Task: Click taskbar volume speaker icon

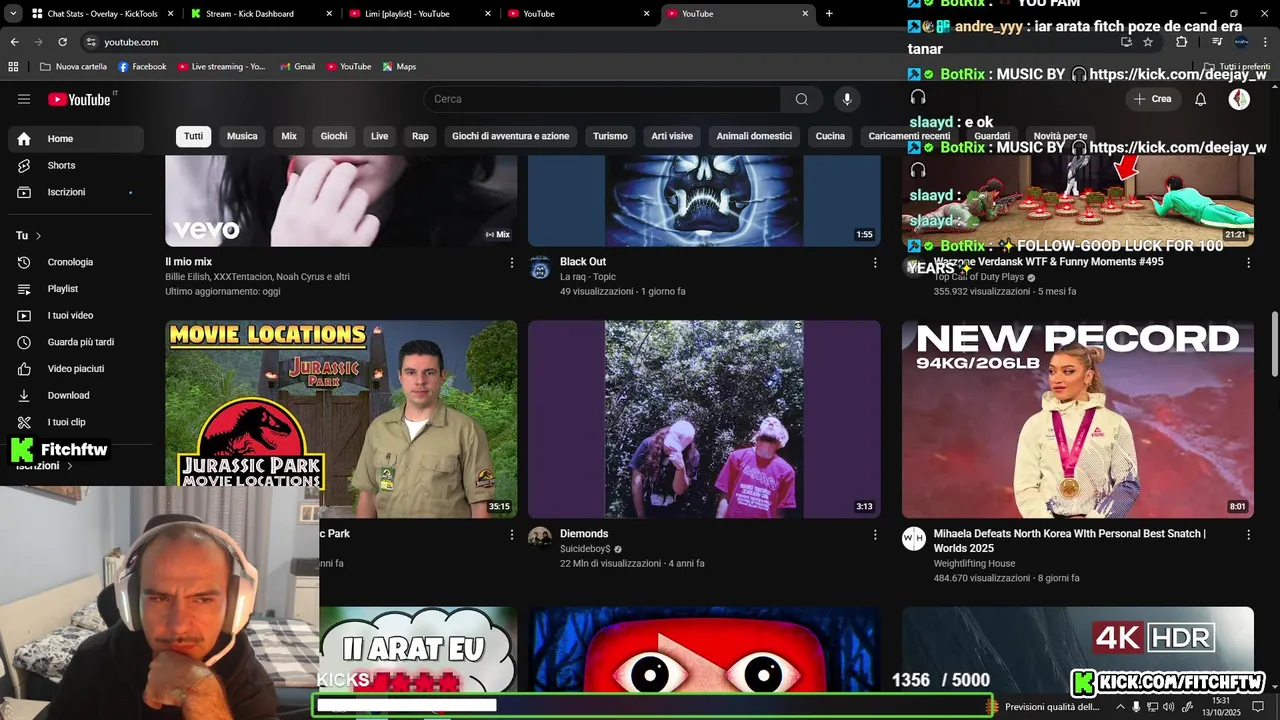Action: point(1169,707)
